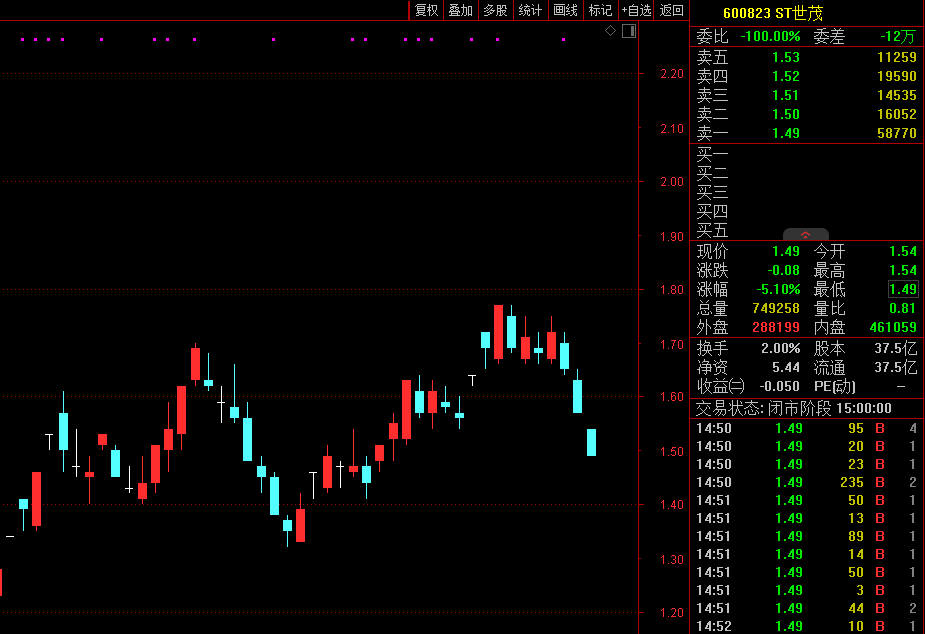This screenshot has height=634, width=925.
Task: Toggle the side panel layout icon
Action: click(x=628, y=31)
